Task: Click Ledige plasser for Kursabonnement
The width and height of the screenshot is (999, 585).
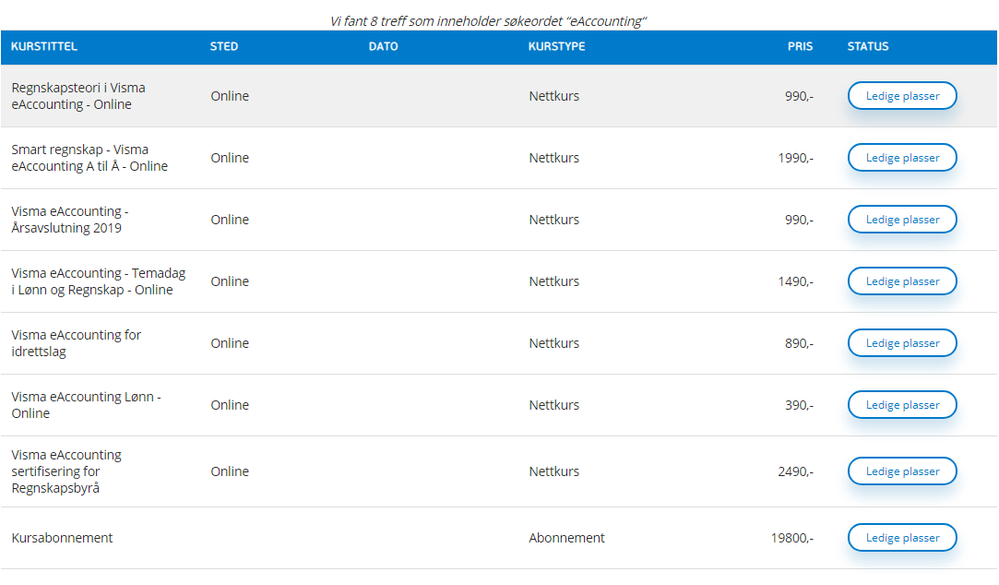Action: point(902,537)
